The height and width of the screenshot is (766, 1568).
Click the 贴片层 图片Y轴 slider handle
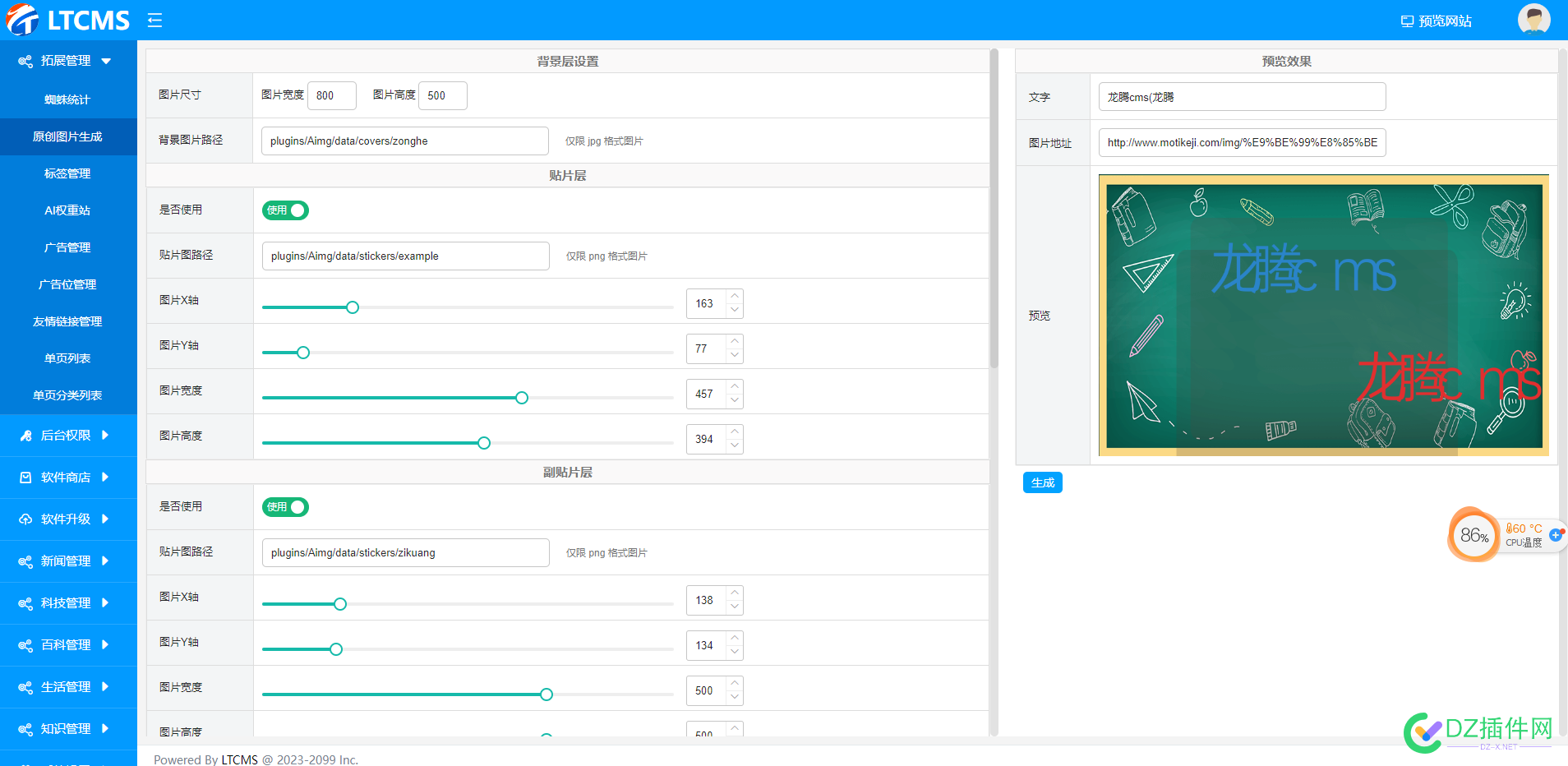303,353
